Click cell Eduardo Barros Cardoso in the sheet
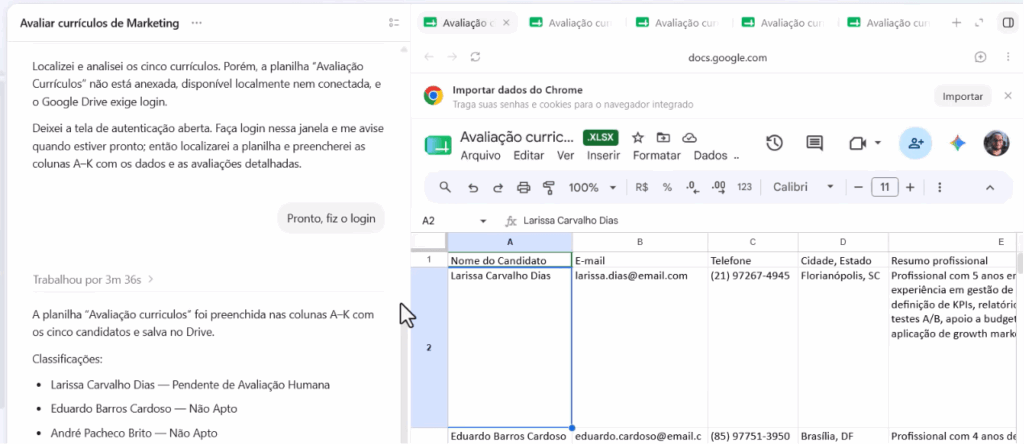The image size is (1024, 444). click(510, 436)
